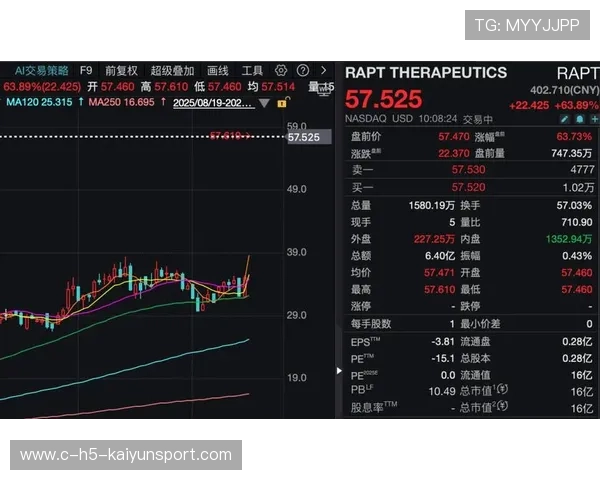Click the 量比 710.90 value
The image size is (600, 480).
(577, 222)
